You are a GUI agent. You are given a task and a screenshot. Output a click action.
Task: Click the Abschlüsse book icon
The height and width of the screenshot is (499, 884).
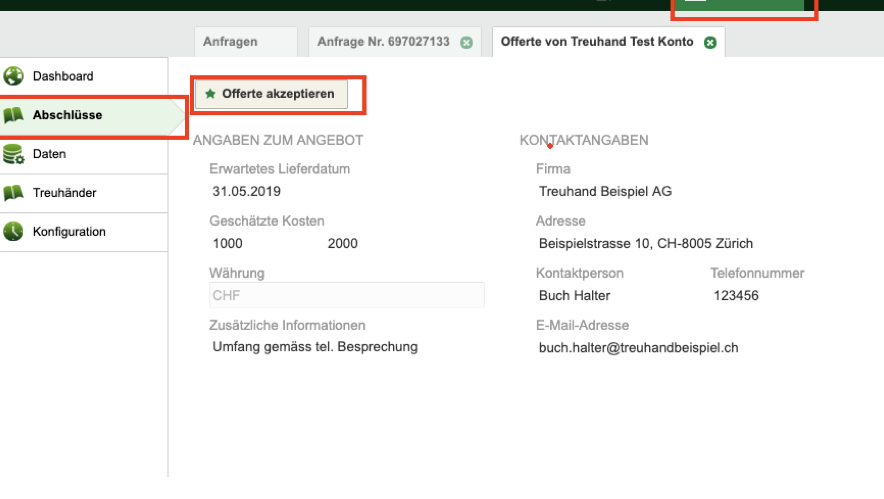click(x=14, y=115)
